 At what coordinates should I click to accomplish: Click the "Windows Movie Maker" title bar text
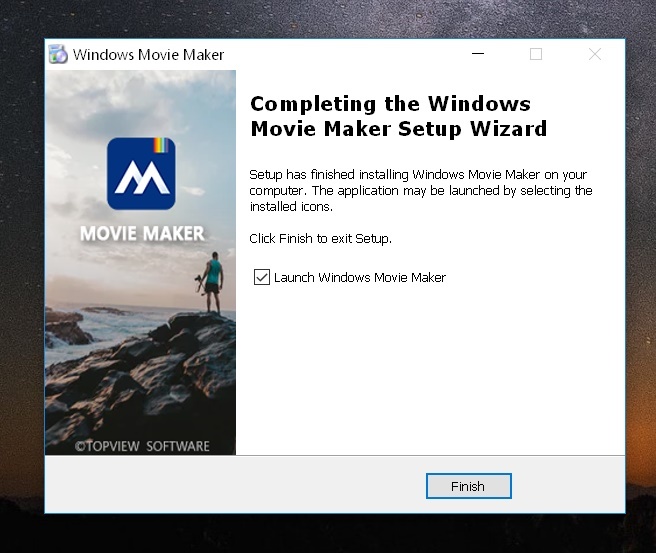pyautogui.click(x=148, y=54)
